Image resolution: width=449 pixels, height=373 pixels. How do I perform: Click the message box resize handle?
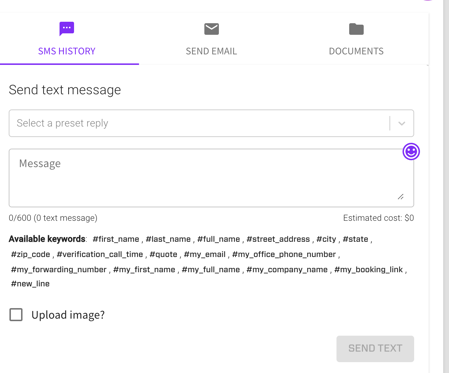click(401, 197)
